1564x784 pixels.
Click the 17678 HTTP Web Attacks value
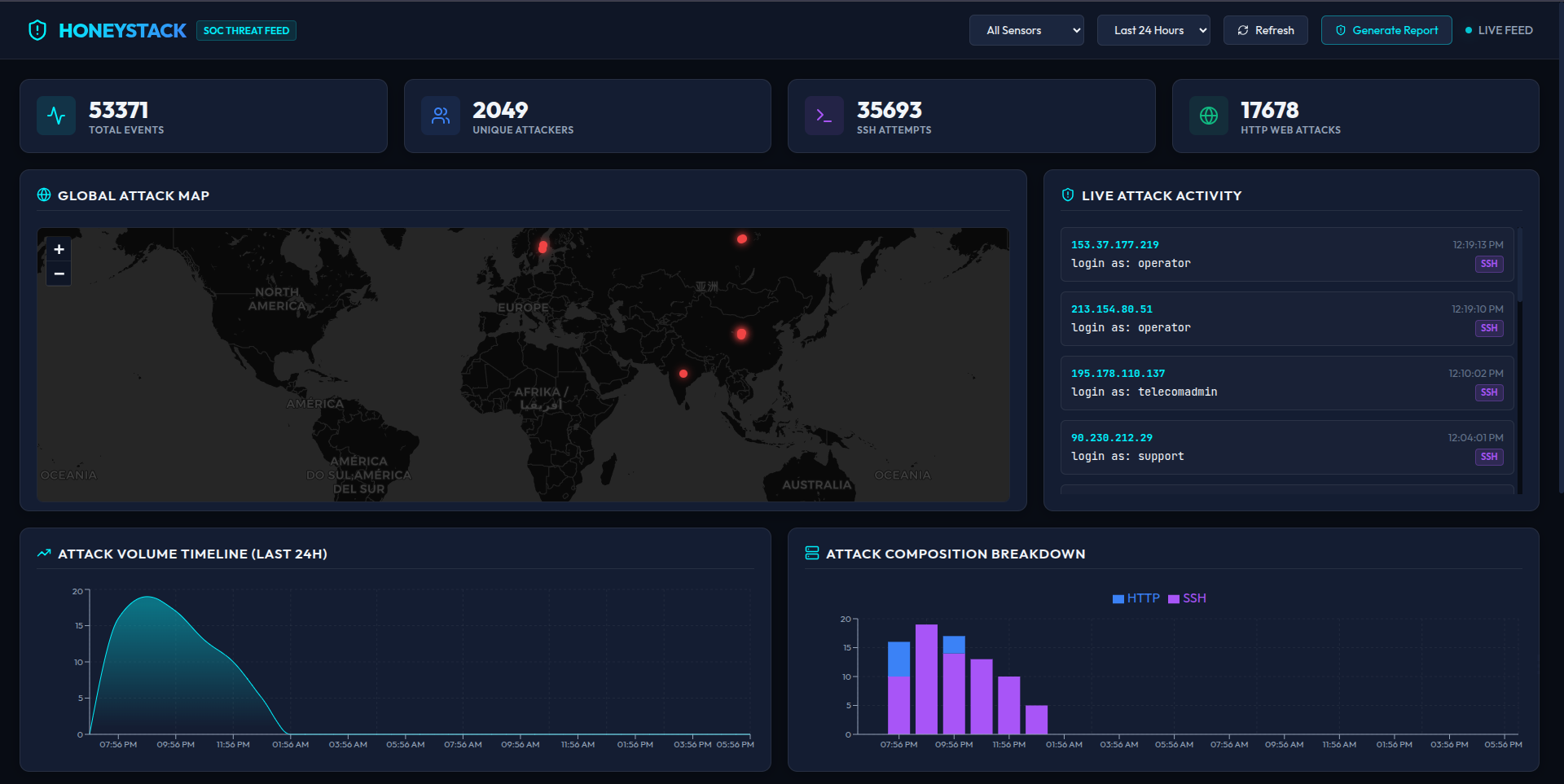click(1270, 110)
